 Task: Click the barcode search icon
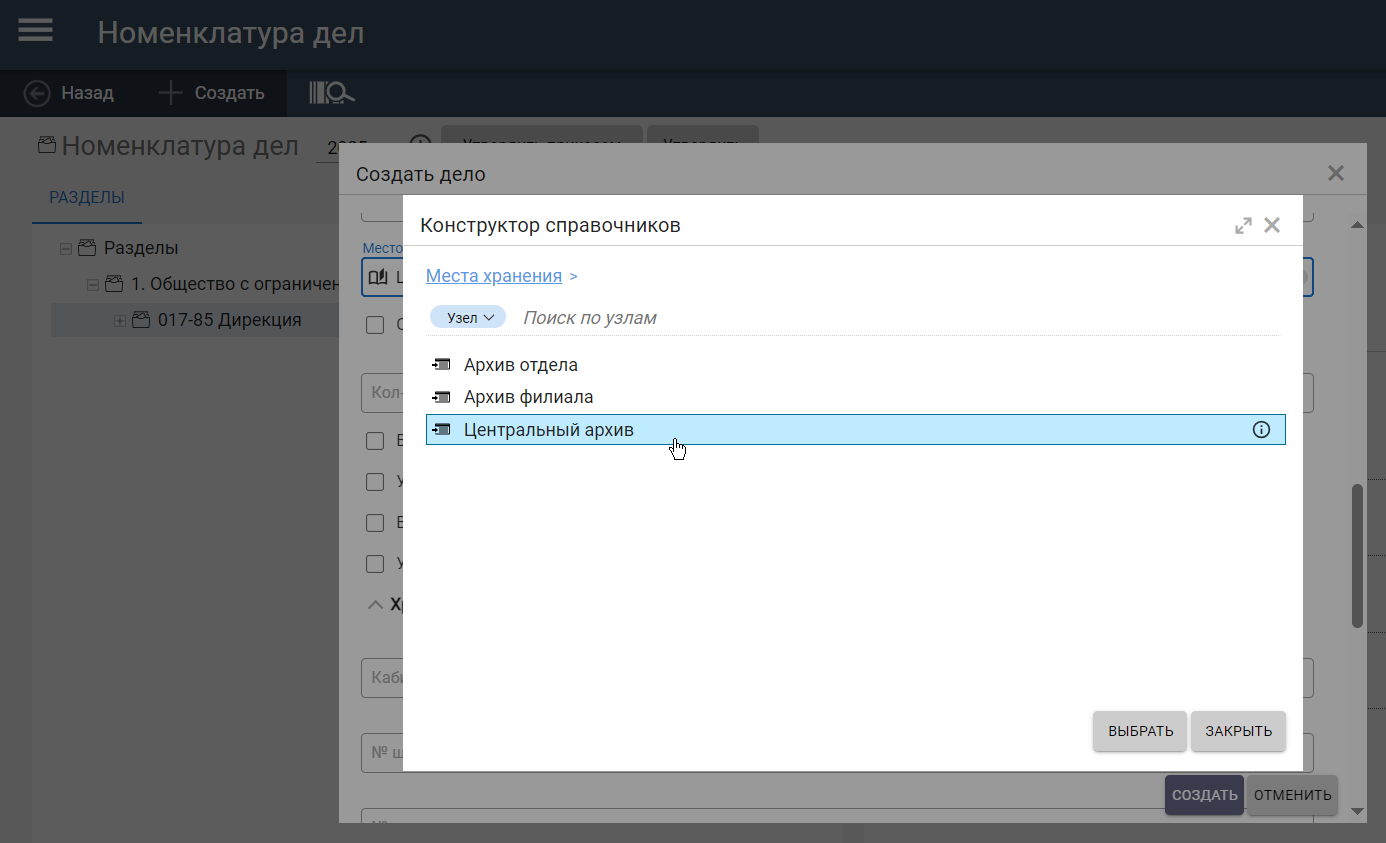(x=331, y=93)
